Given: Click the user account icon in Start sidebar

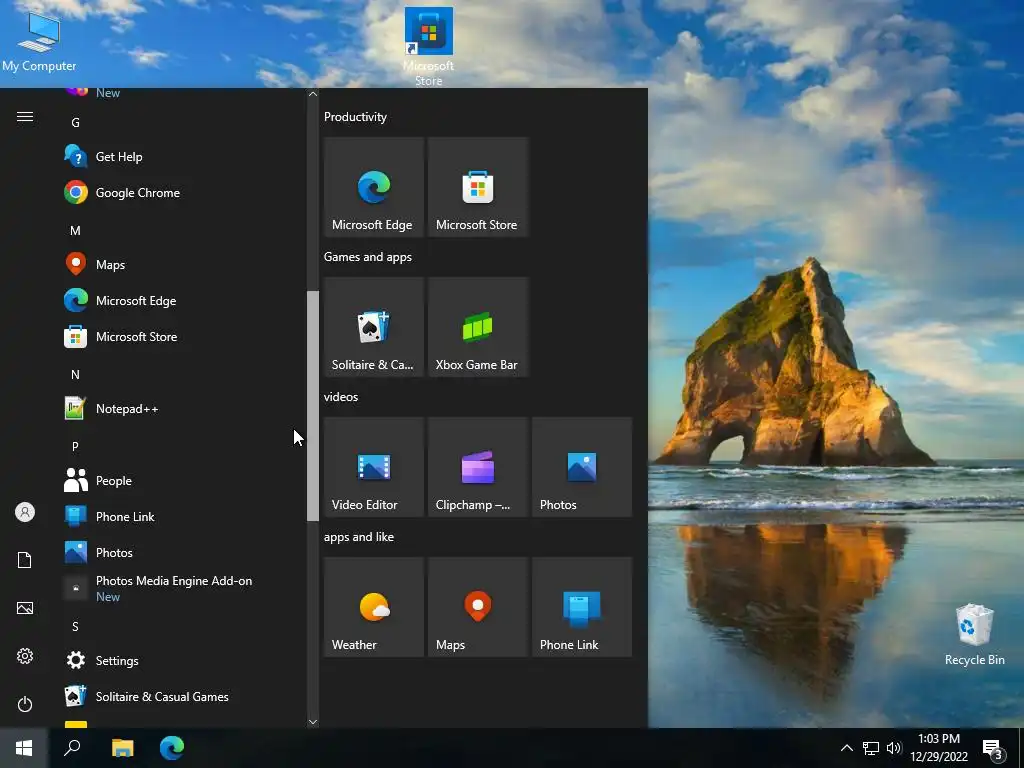Looking at the screenshot, I should (25, 512).
